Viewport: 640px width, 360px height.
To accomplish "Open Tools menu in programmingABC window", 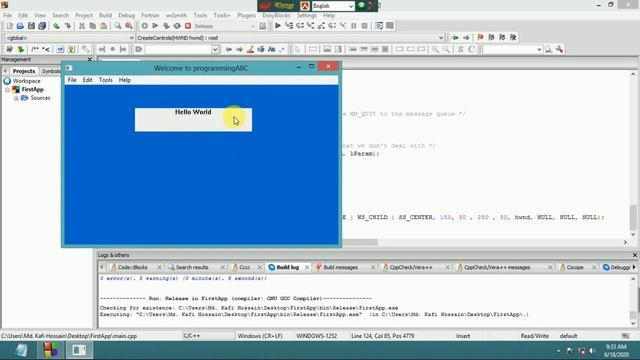I will click(105, 80).
